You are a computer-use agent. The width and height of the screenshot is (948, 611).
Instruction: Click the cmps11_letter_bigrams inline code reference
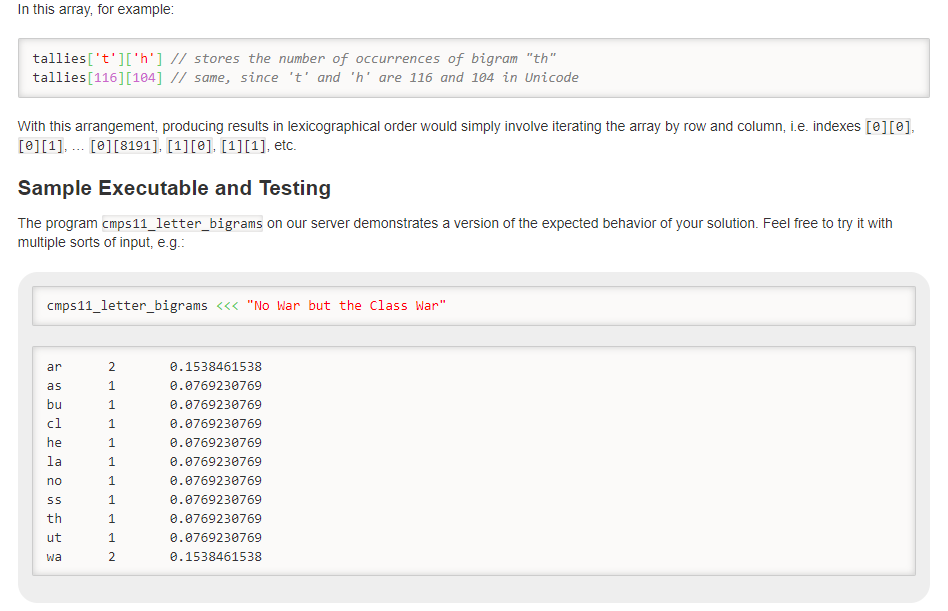point(181,223)
